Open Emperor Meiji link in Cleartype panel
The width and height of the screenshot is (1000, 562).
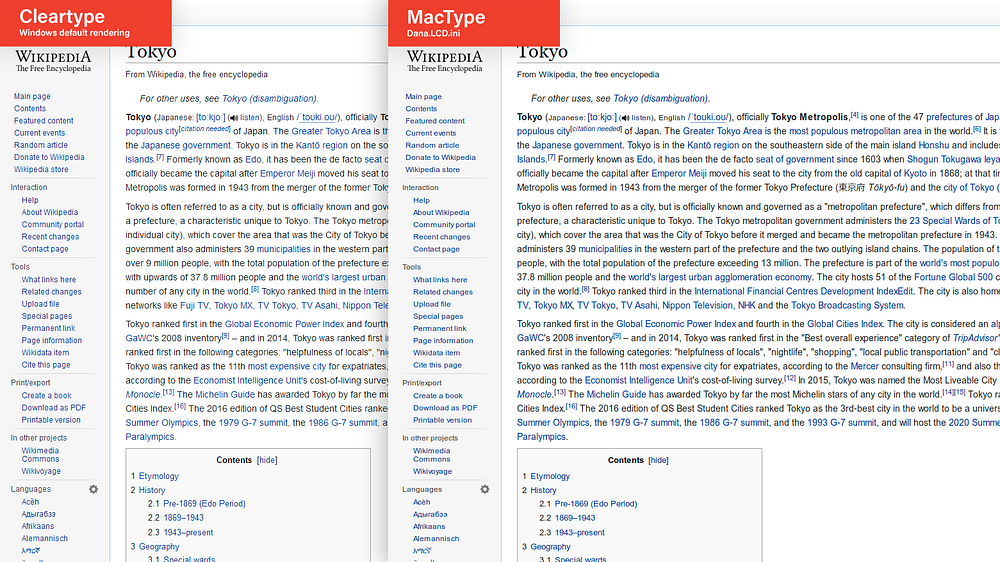point(287,173)
